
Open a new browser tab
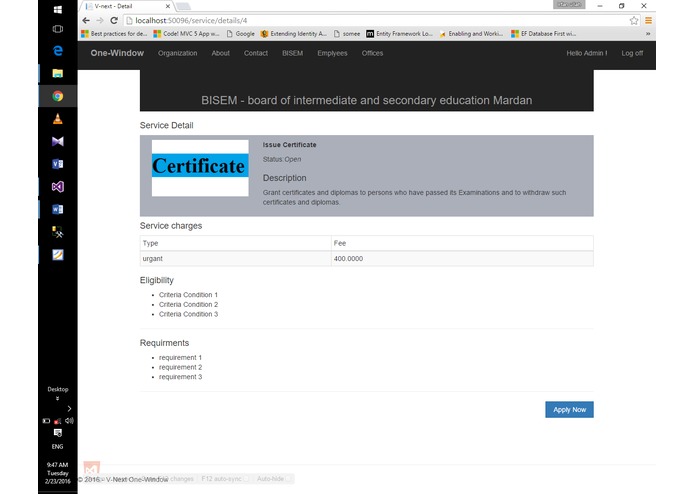tap(183, 6)
